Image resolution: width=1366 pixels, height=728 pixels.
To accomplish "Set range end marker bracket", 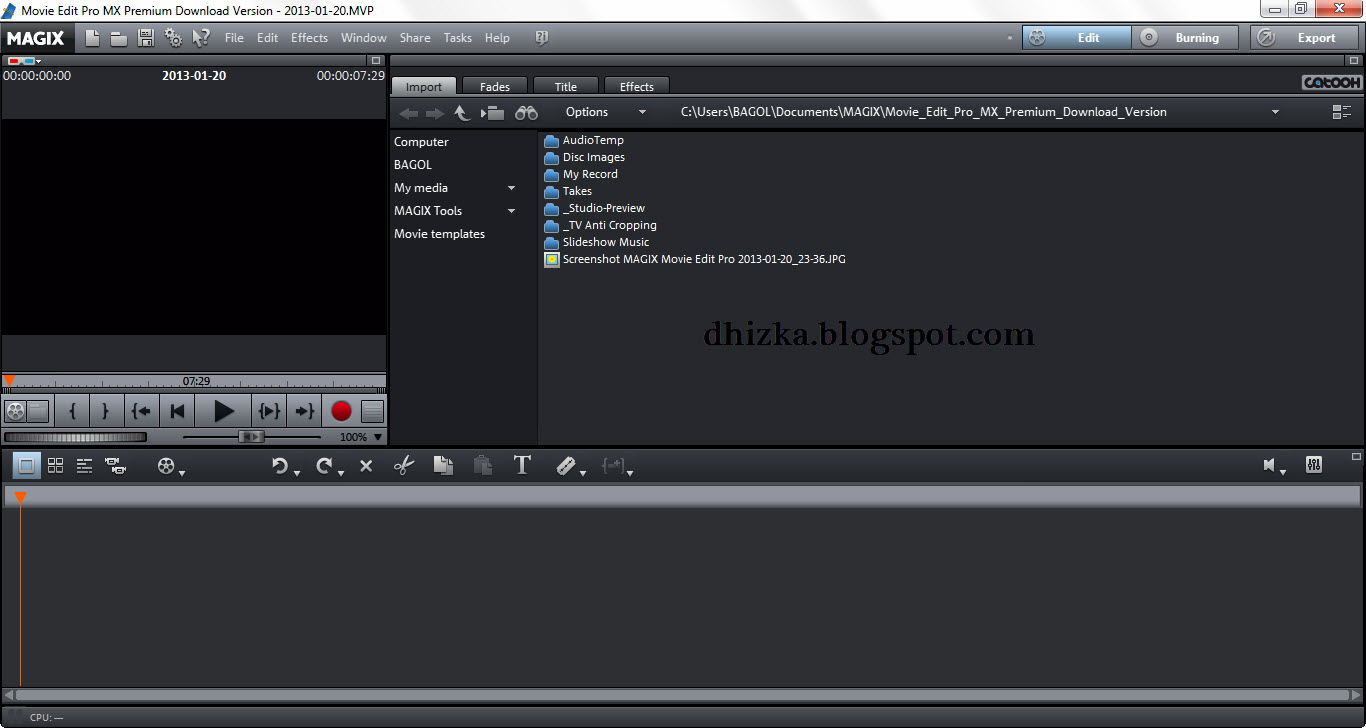I will click(105, 411).
